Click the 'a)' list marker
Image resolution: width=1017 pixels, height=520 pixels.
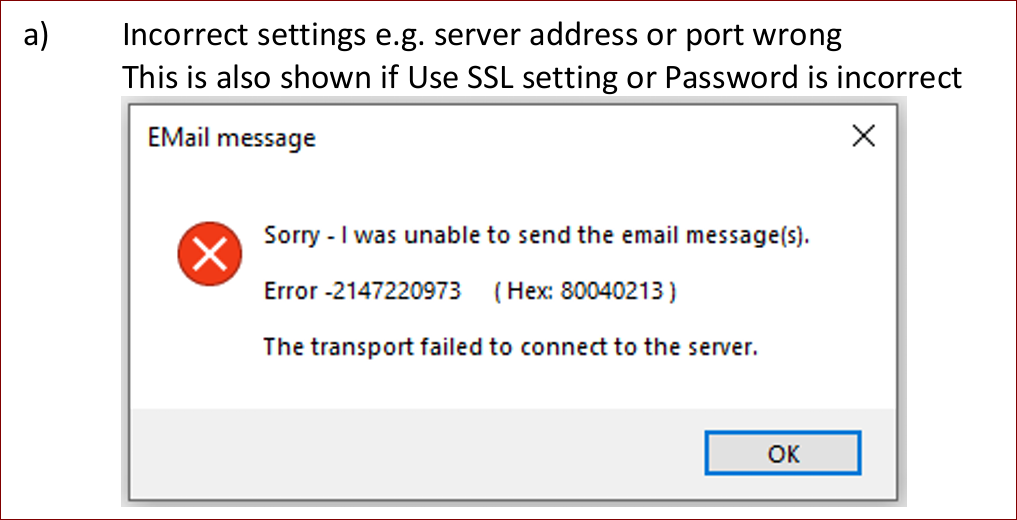pyautogui.click(x=36, y=36)
